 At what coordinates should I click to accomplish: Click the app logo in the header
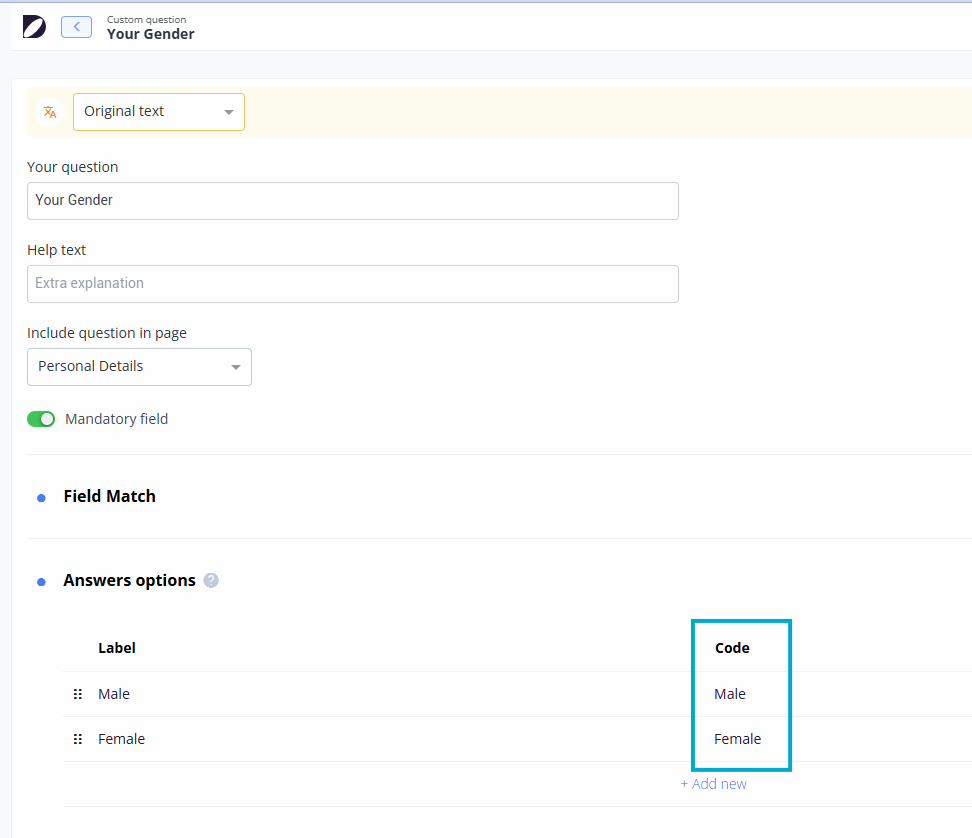click(x=34, y=27)
